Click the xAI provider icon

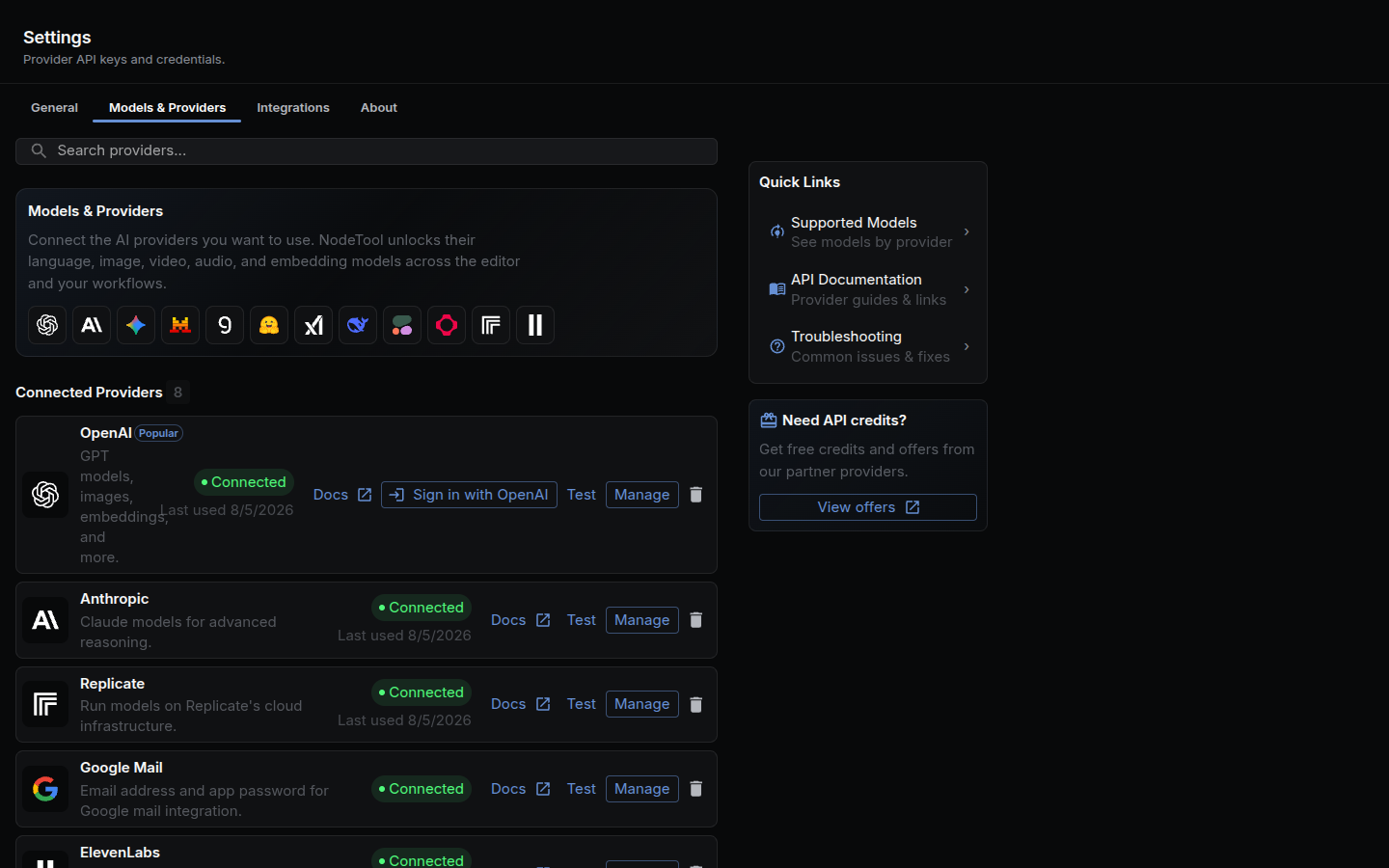point(313,325)
